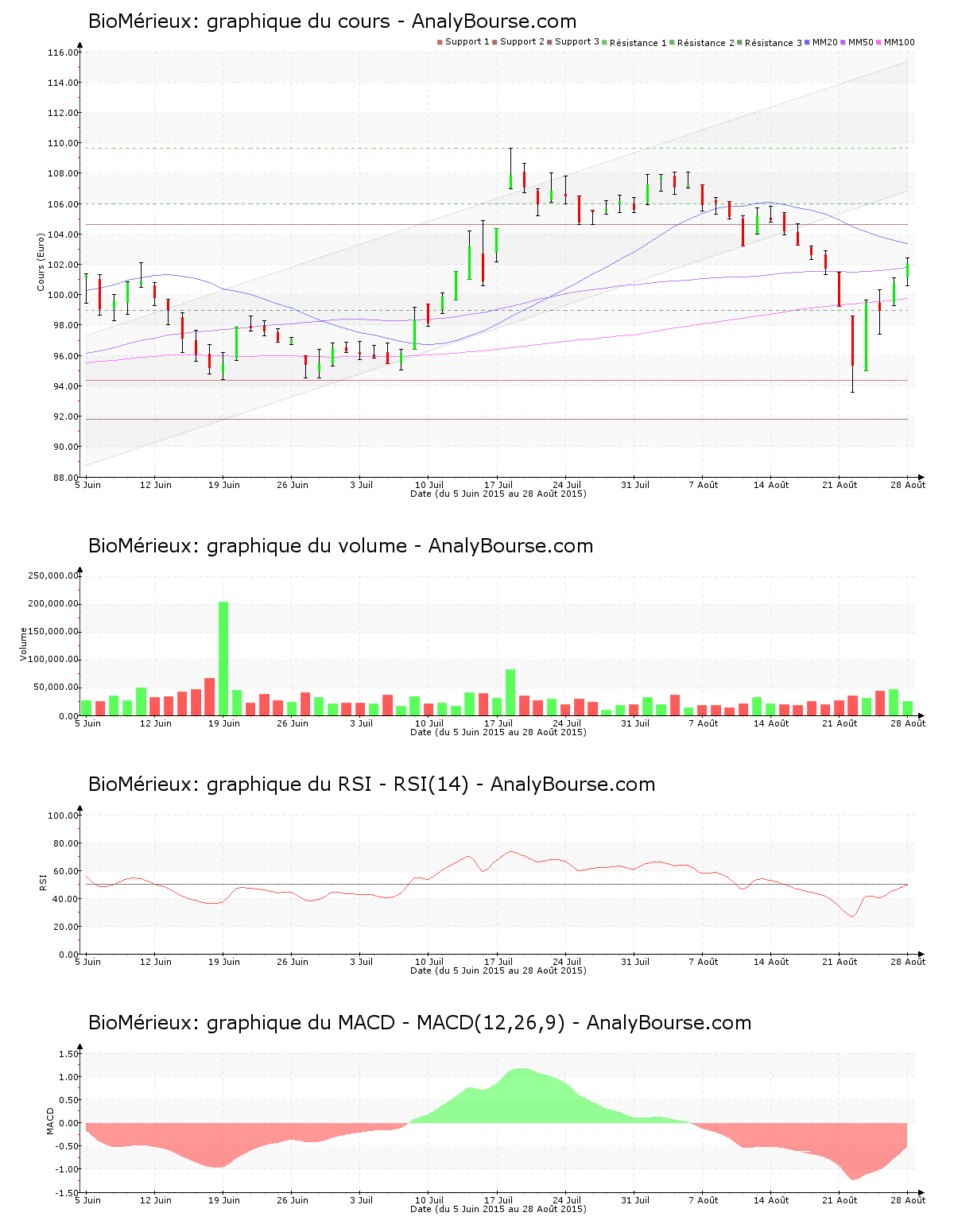This screenshot has width=954, height=1232.
Task: Click the 'graphique du RSI - RSI(14)' title
Action: [371, 785]
